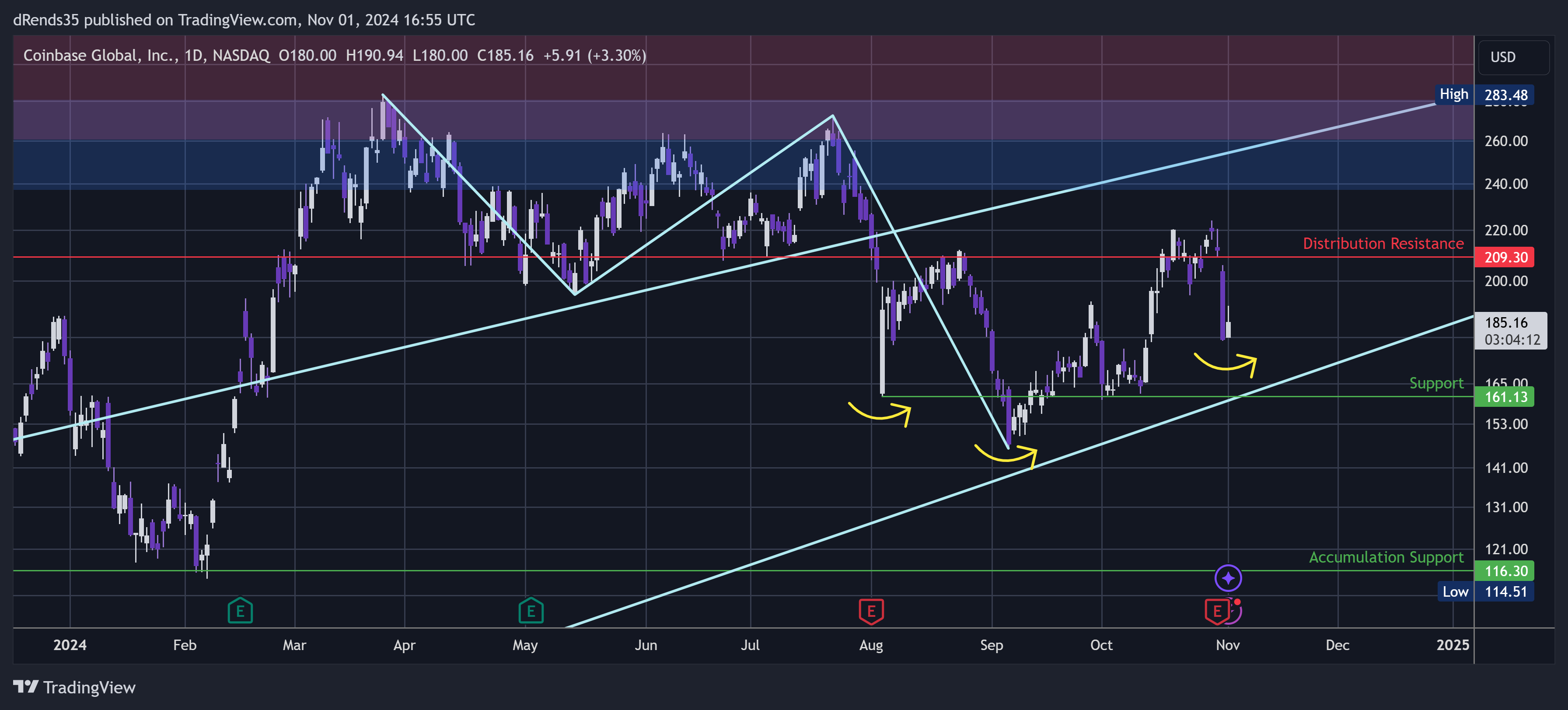
Task: Click the +5.91 (+3.30%) change value
Action: click(x=595, y=56)
